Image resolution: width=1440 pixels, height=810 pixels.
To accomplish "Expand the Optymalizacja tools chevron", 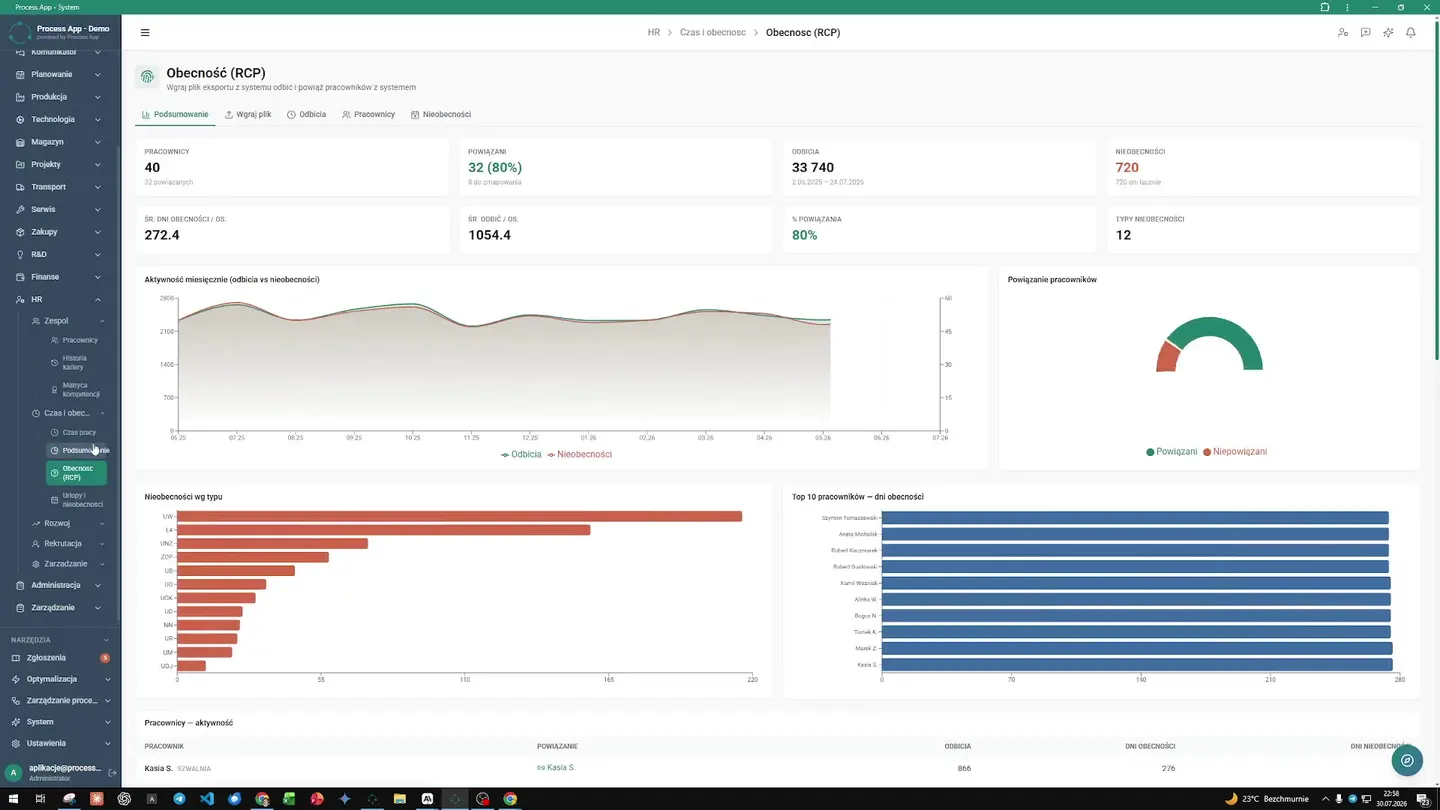I will (107, 679).
